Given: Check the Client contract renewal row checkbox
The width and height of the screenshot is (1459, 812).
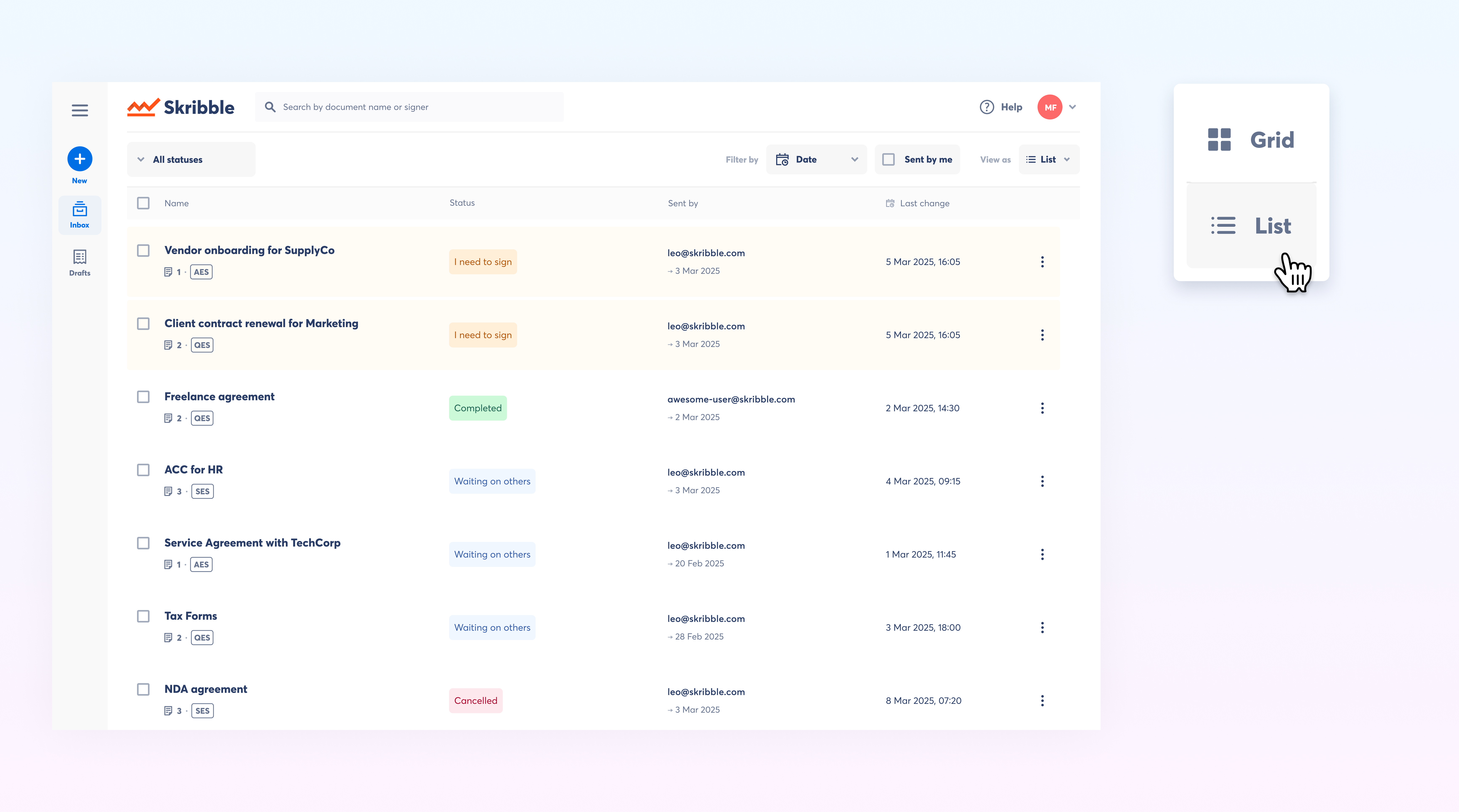Looking at the screenshot, I should [x=143, y=323].
